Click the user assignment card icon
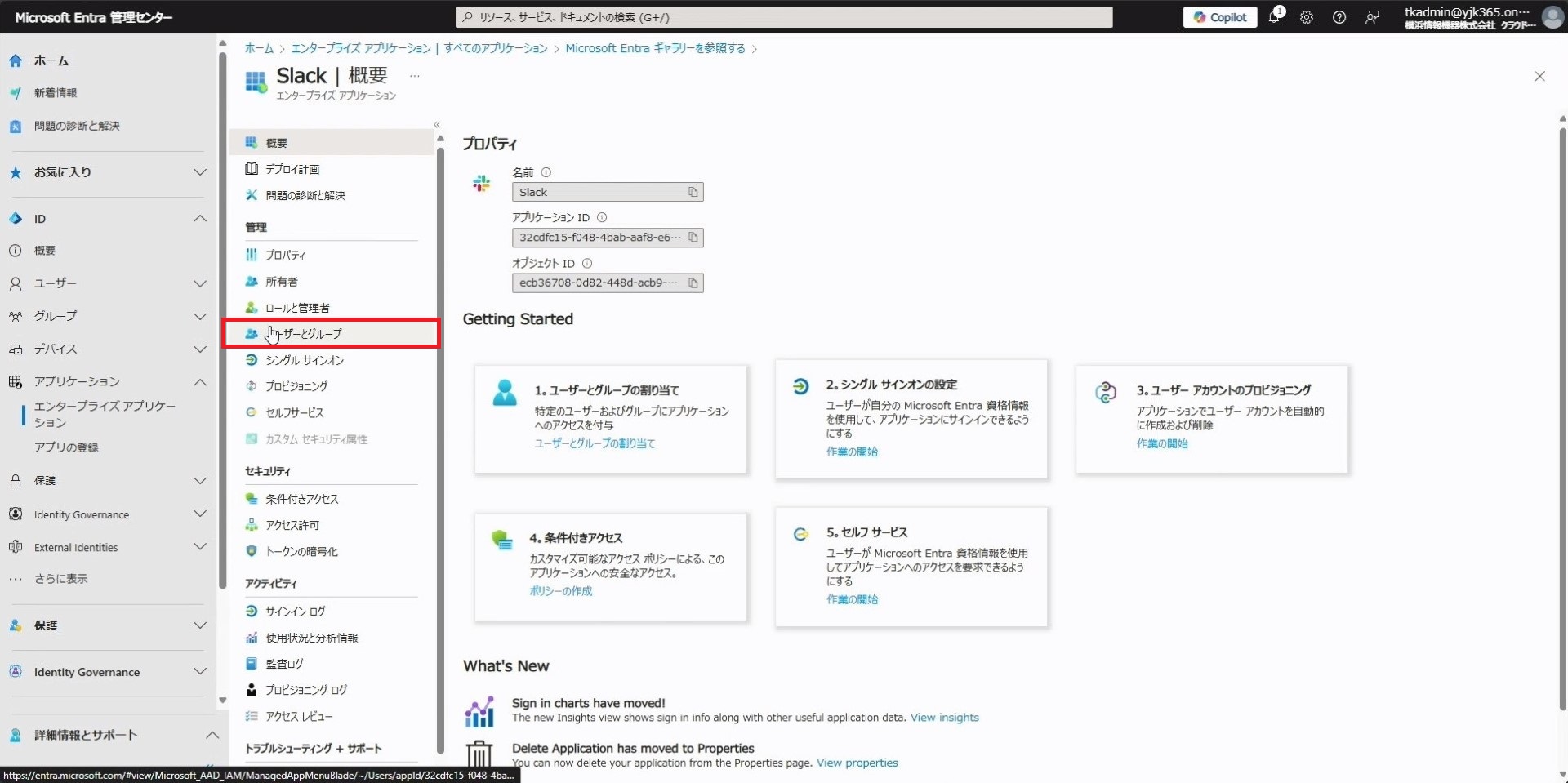1568x783 pixels. click(x=505, y=393)
